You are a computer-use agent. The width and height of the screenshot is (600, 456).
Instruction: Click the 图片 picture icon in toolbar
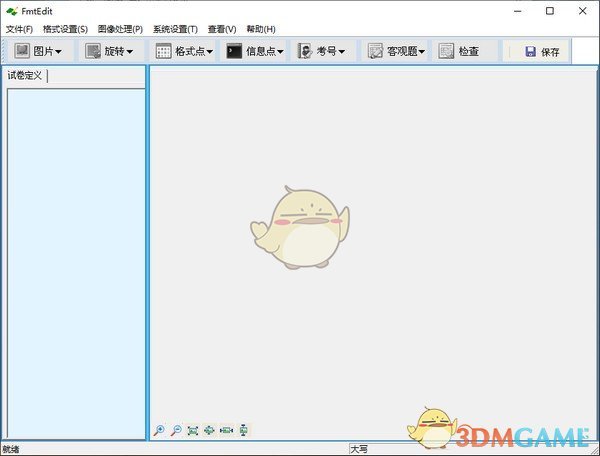click(x=22, y=50)
